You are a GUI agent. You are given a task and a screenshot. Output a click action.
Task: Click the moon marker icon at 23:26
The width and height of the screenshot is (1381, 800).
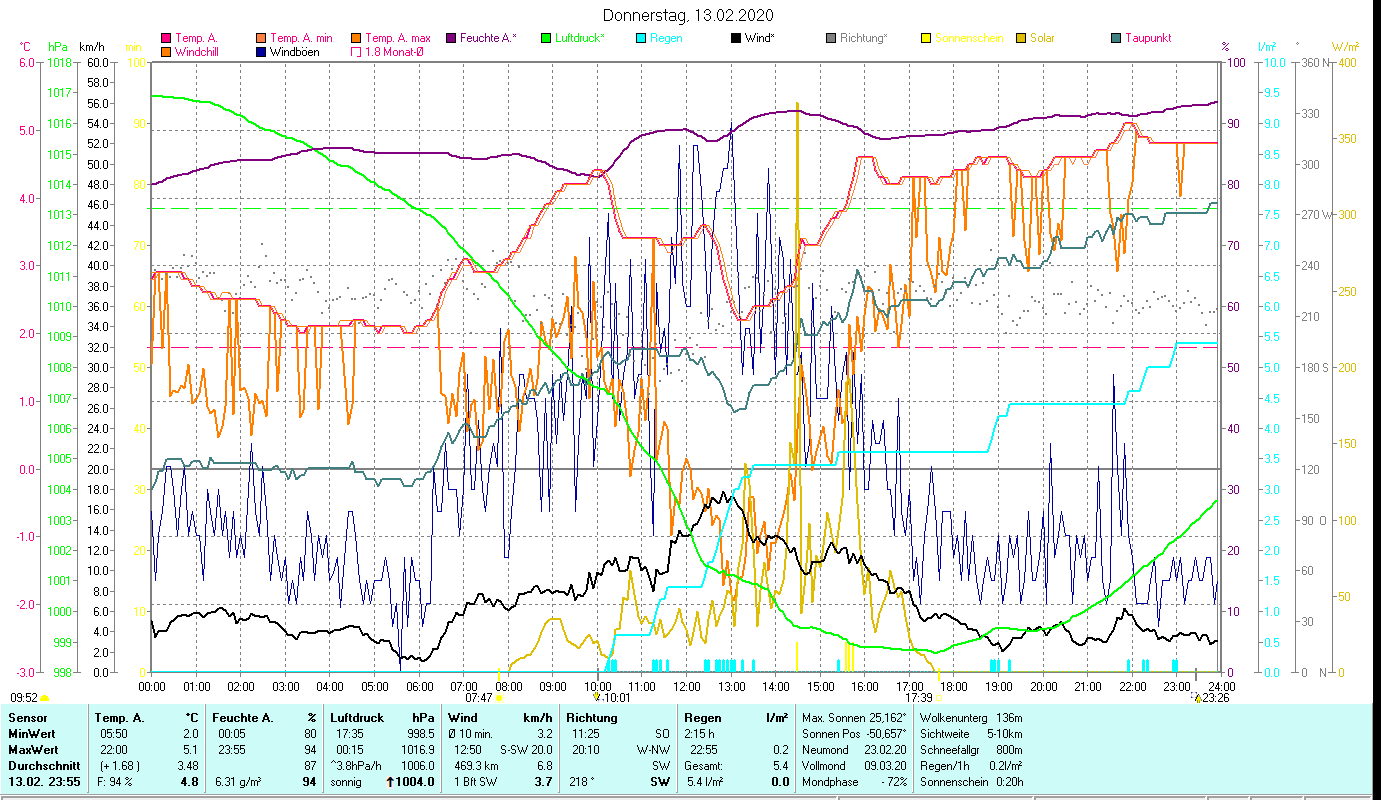(1198, 698)
